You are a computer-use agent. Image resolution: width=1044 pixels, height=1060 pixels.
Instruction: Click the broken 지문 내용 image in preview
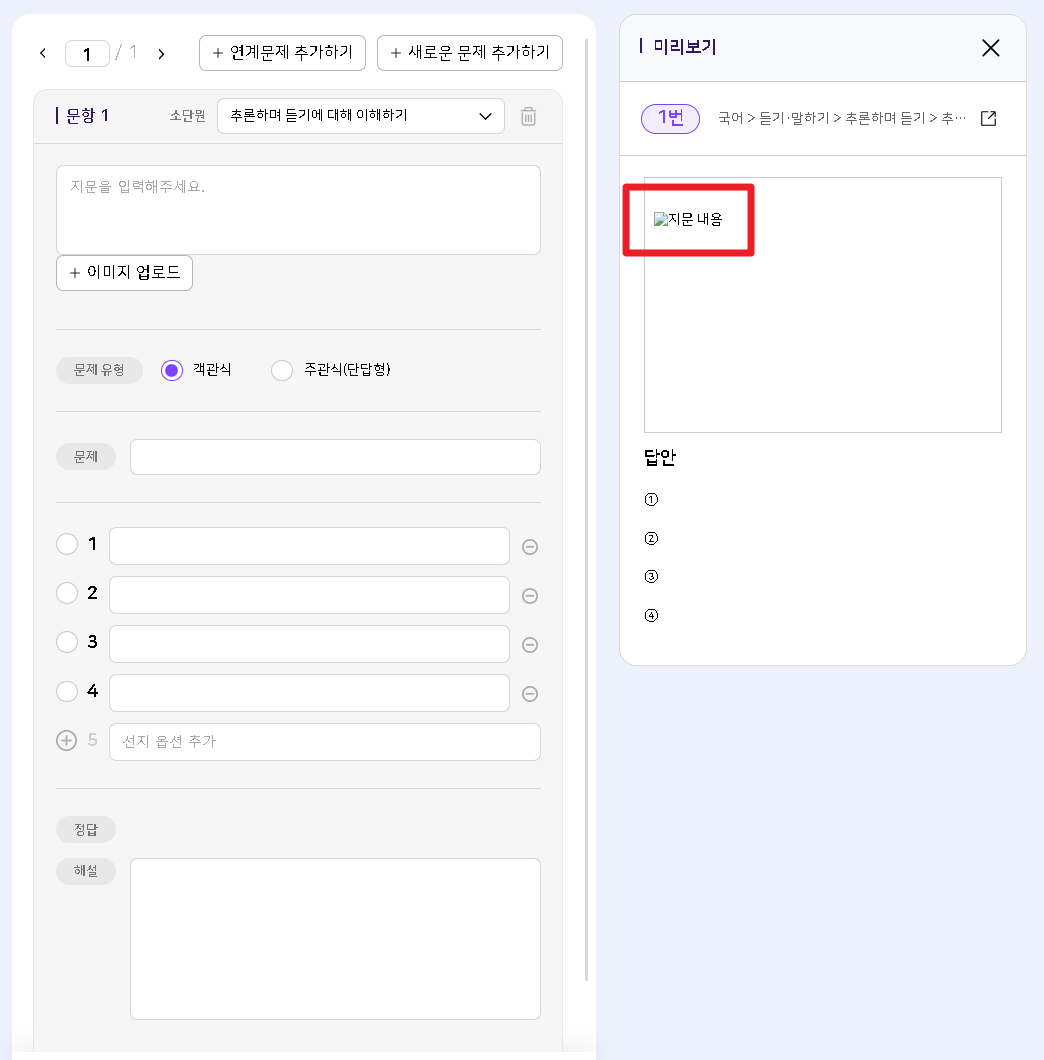pos(688,219)
